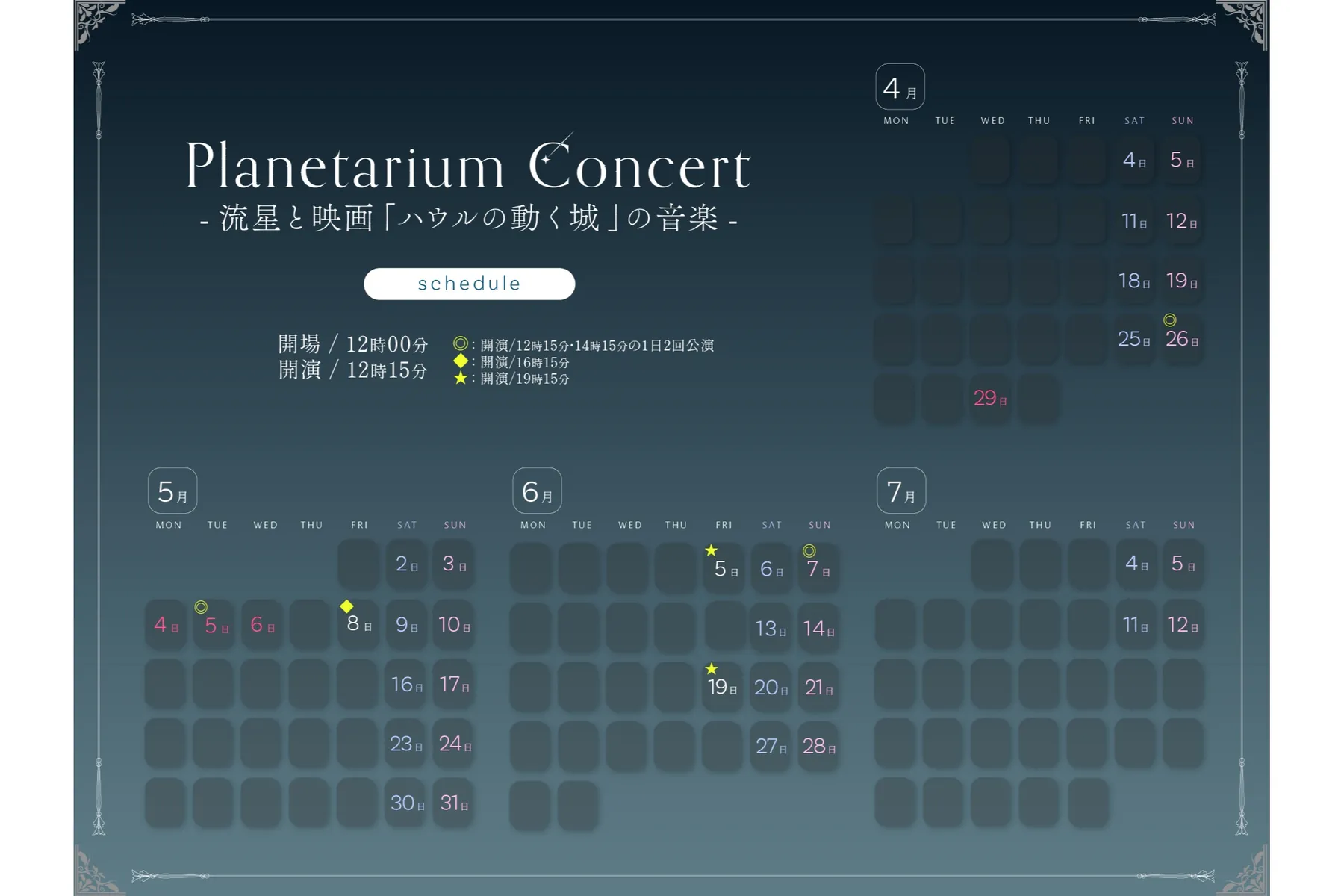Viewport: 1344px width, 896px height.
Task: Select pink May 4 date cell
Action: [166, 624]
